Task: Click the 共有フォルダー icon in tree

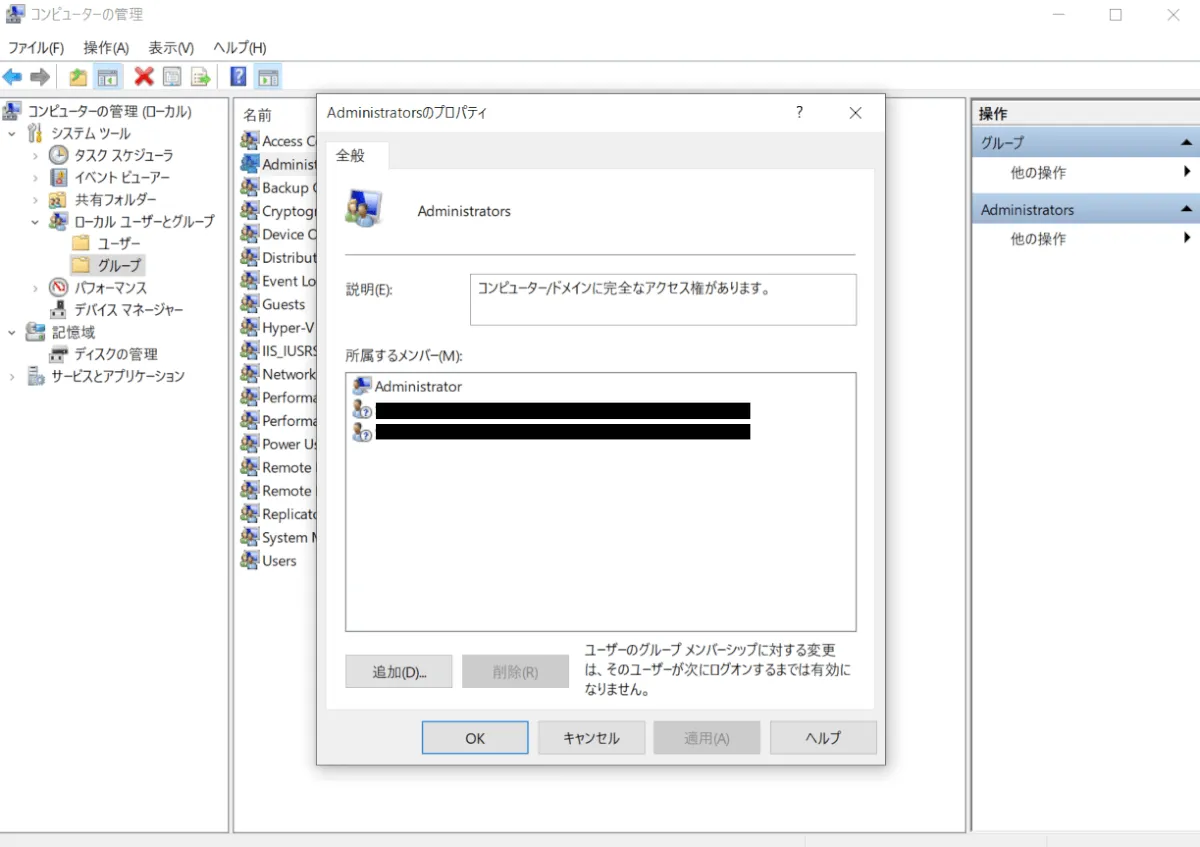Action: click(59, 199)
